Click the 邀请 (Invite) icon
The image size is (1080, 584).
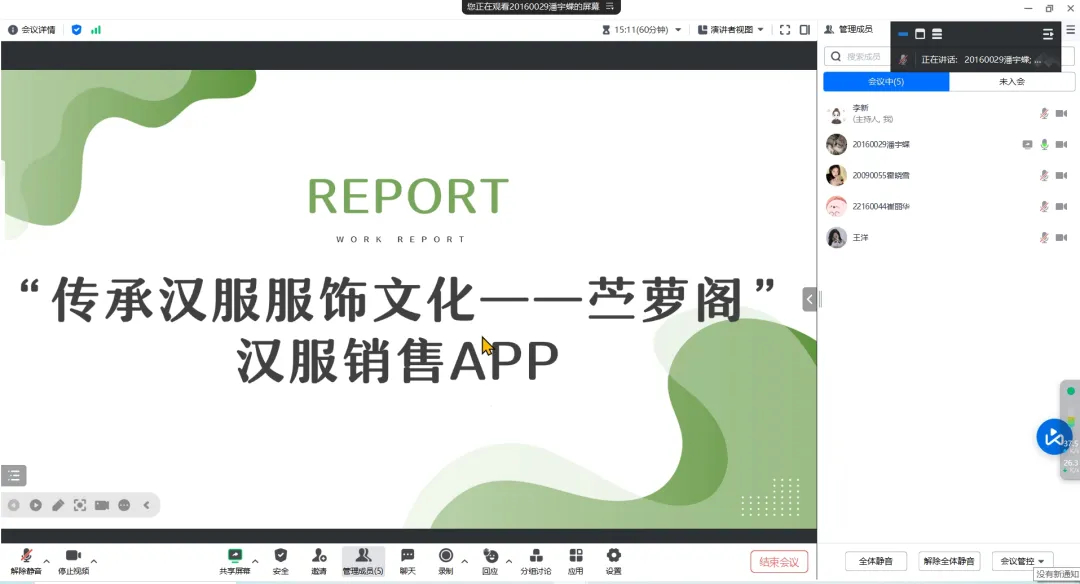pyautogui.click(x=318, y=557)
